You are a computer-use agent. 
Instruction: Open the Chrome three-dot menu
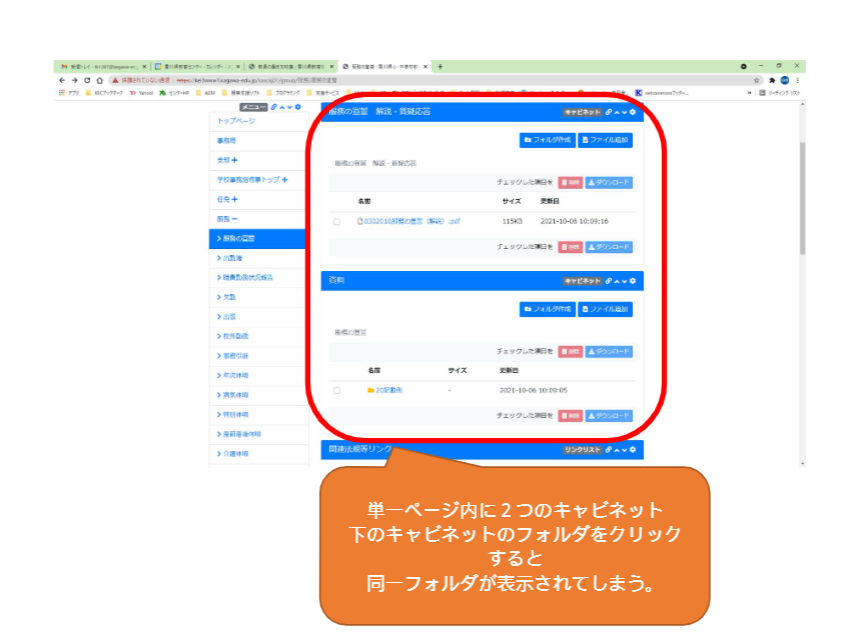[x=797, y=80]
